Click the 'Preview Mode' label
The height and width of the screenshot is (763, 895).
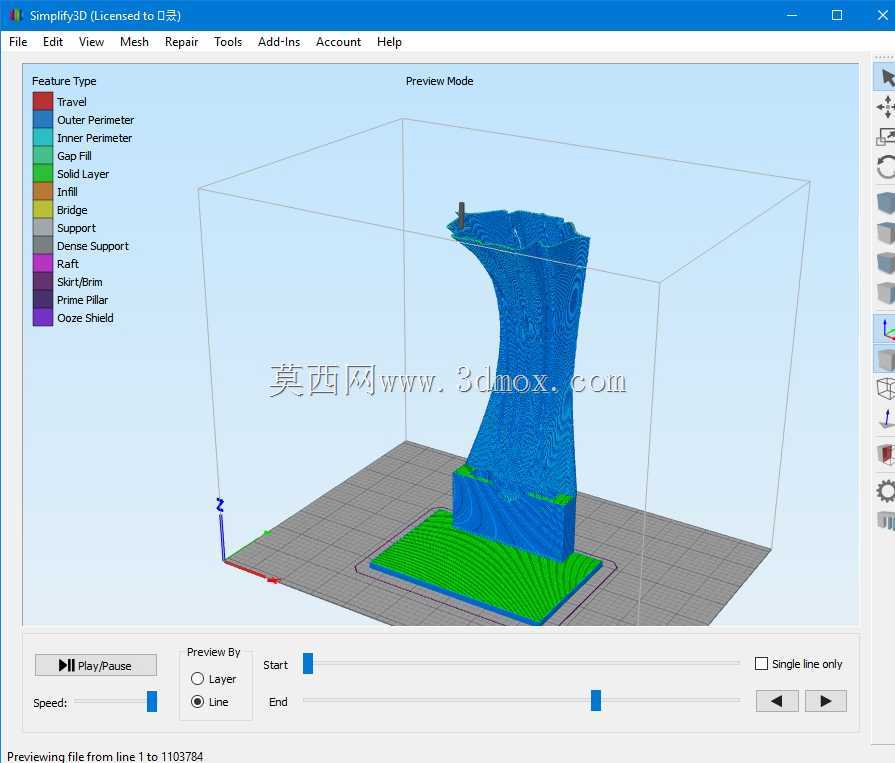pos(440,81)
